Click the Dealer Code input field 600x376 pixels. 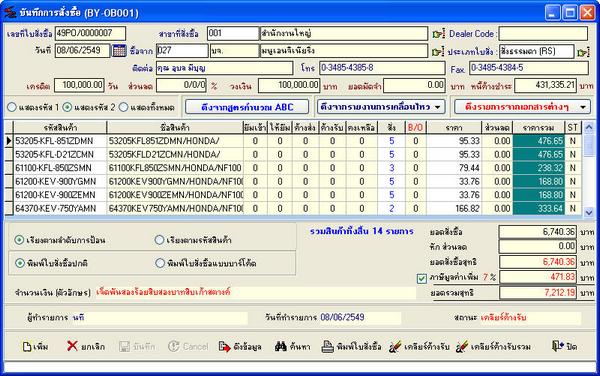coord(543,33)
